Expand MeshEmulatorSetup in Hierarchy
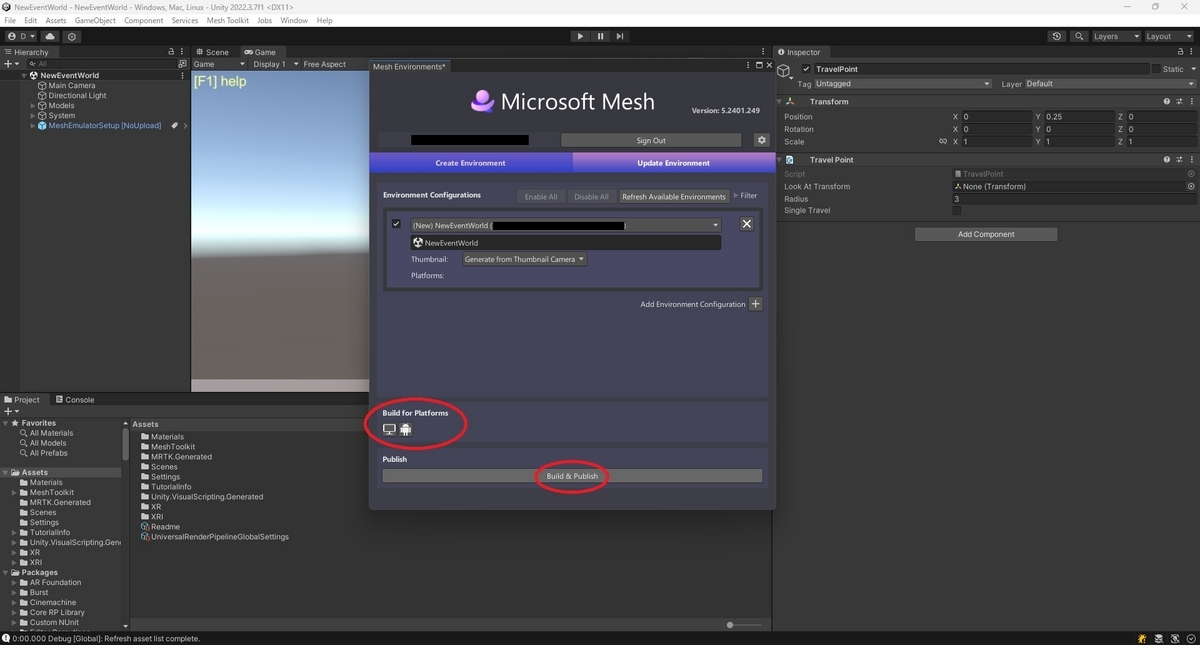 tap(33, 125)
